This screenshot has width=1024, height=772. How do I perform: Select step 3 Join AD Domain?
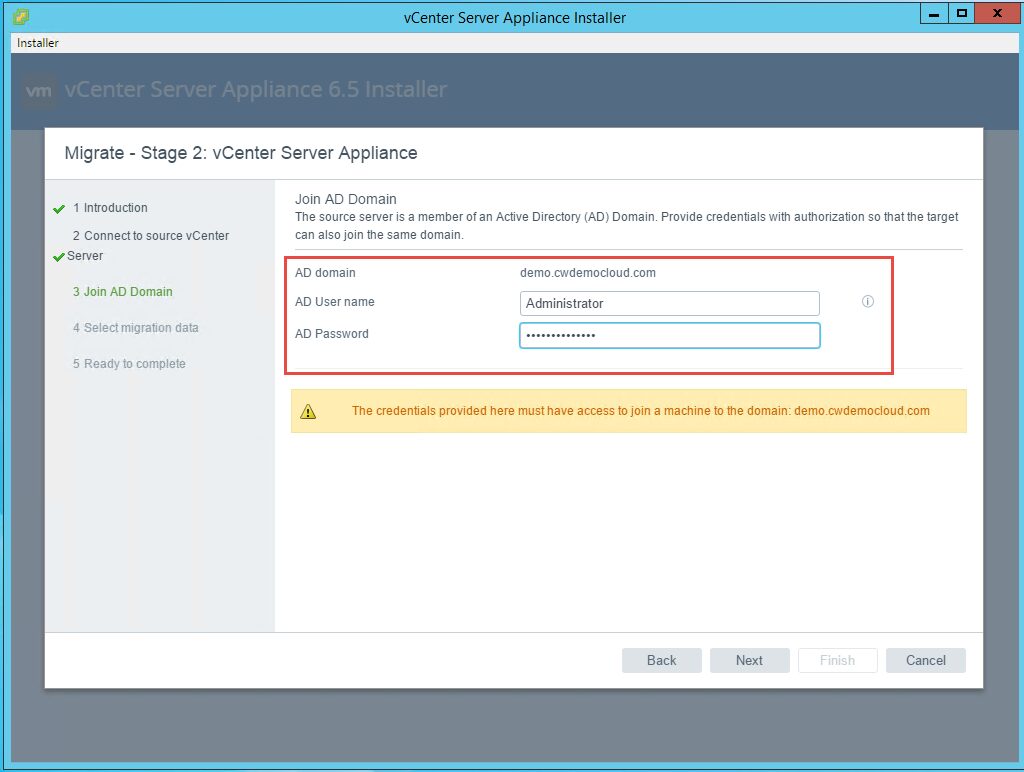point(122,292)
